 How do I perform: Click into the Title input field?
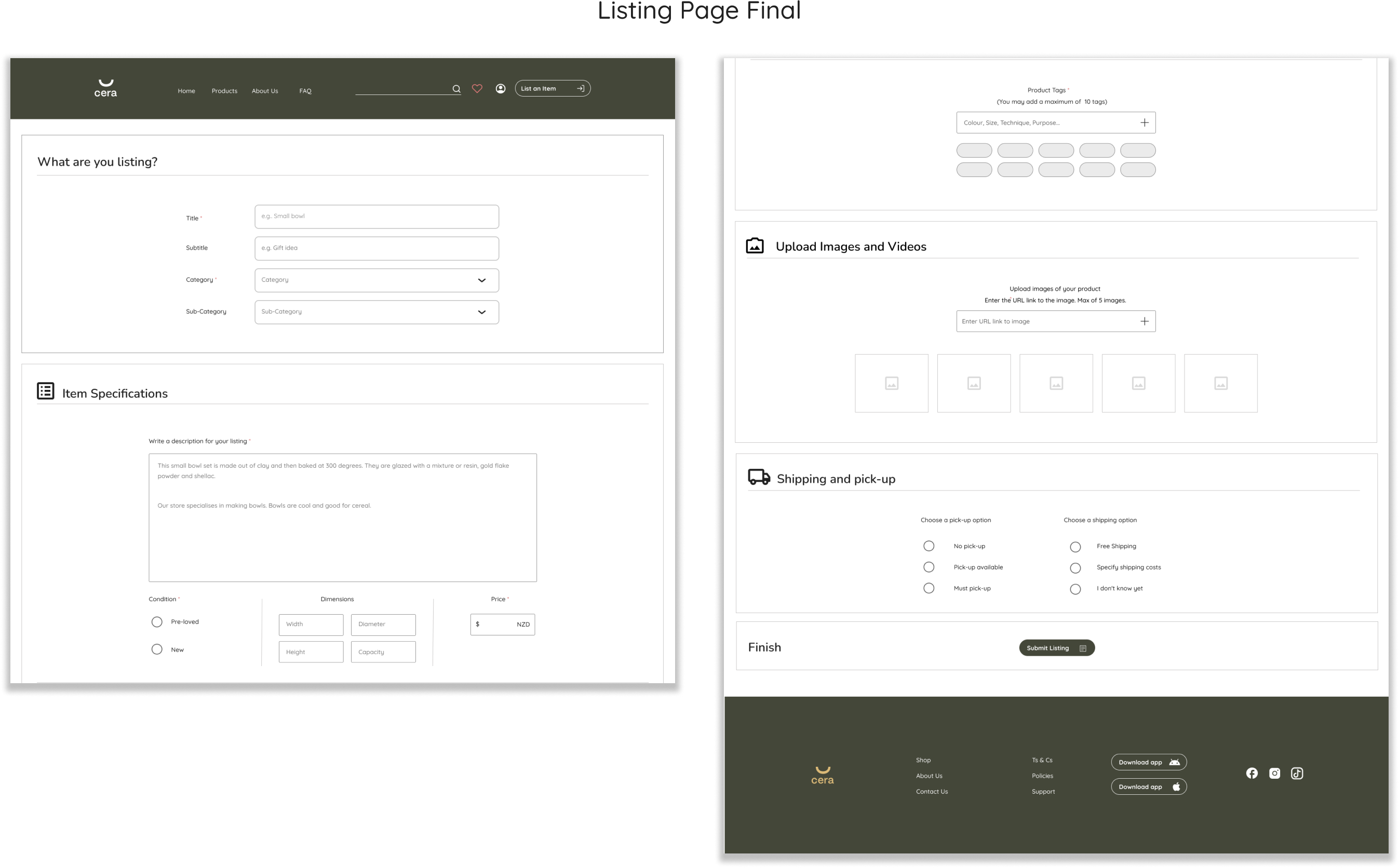click(x=376, y=216)
